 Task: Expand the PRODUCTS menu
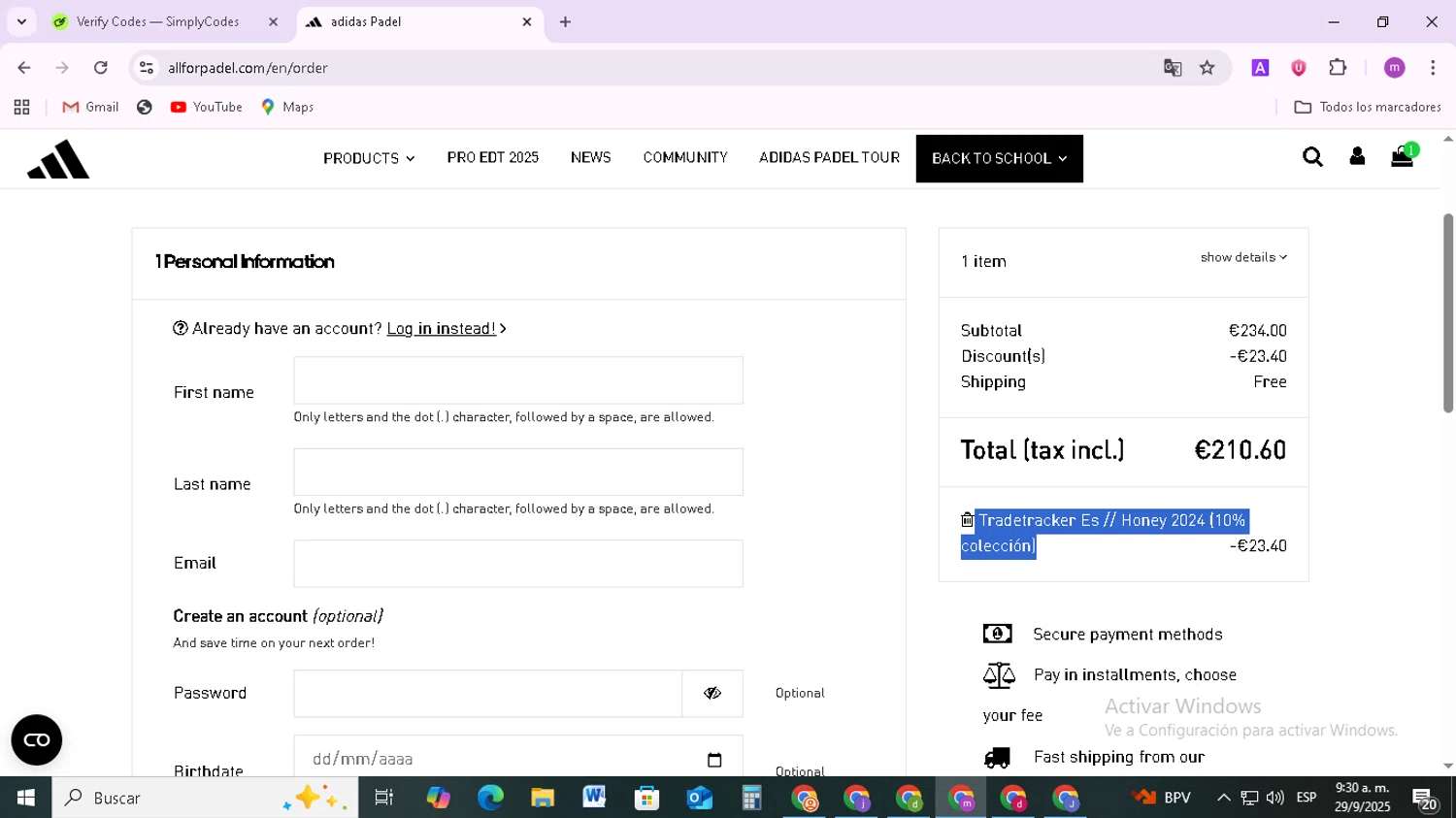[x=369, y=158]
